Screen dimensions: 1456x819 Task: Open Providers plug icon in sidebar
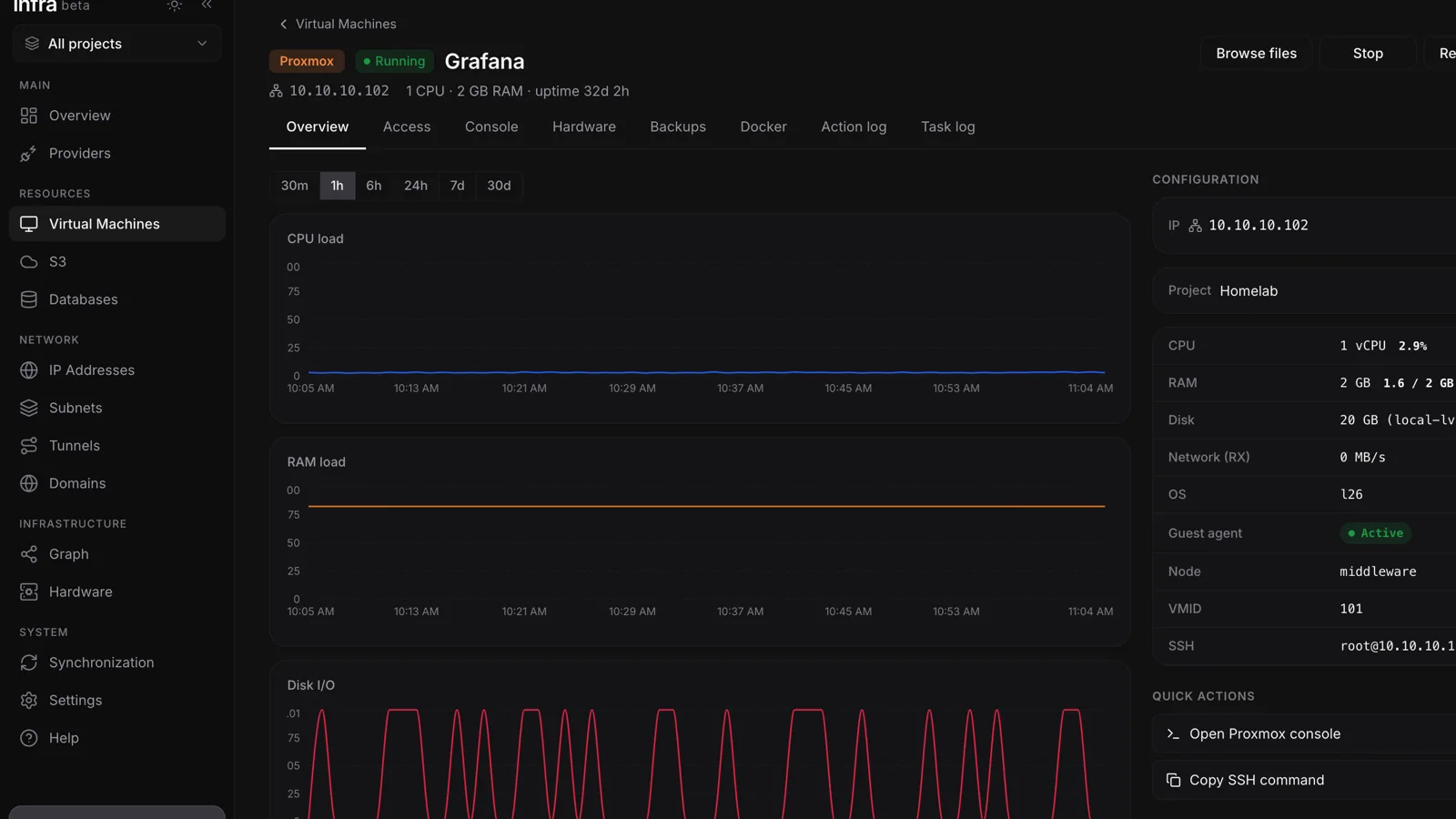[29, 154]
